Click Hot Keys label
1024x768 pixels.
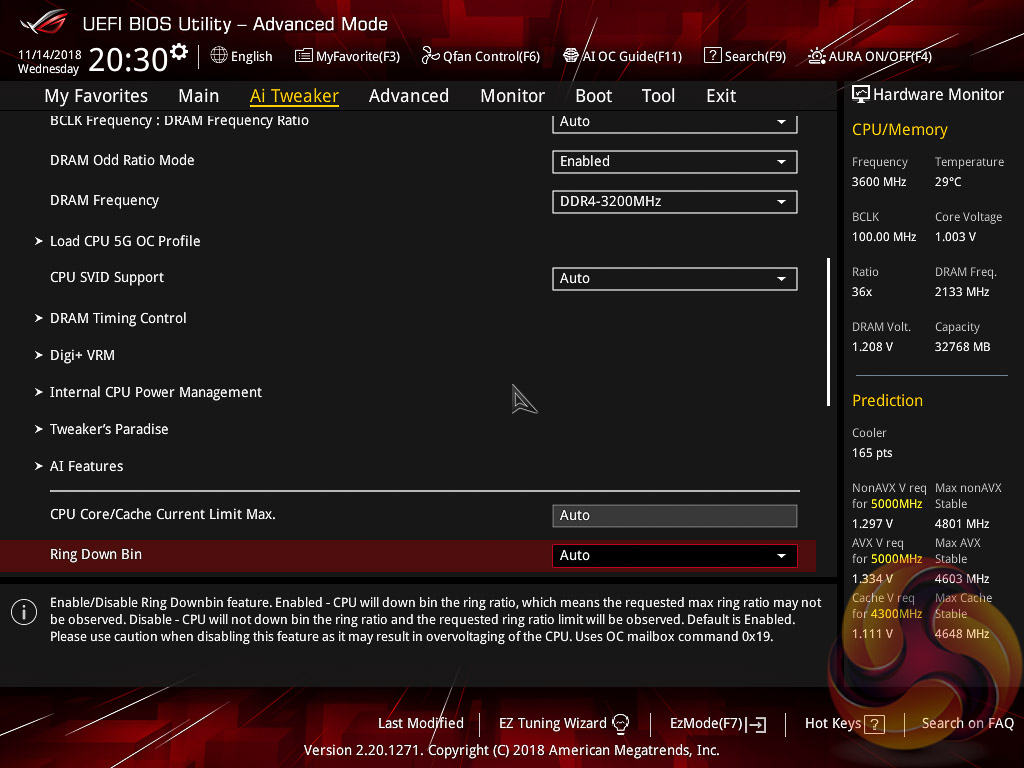[x=833, y=723]
